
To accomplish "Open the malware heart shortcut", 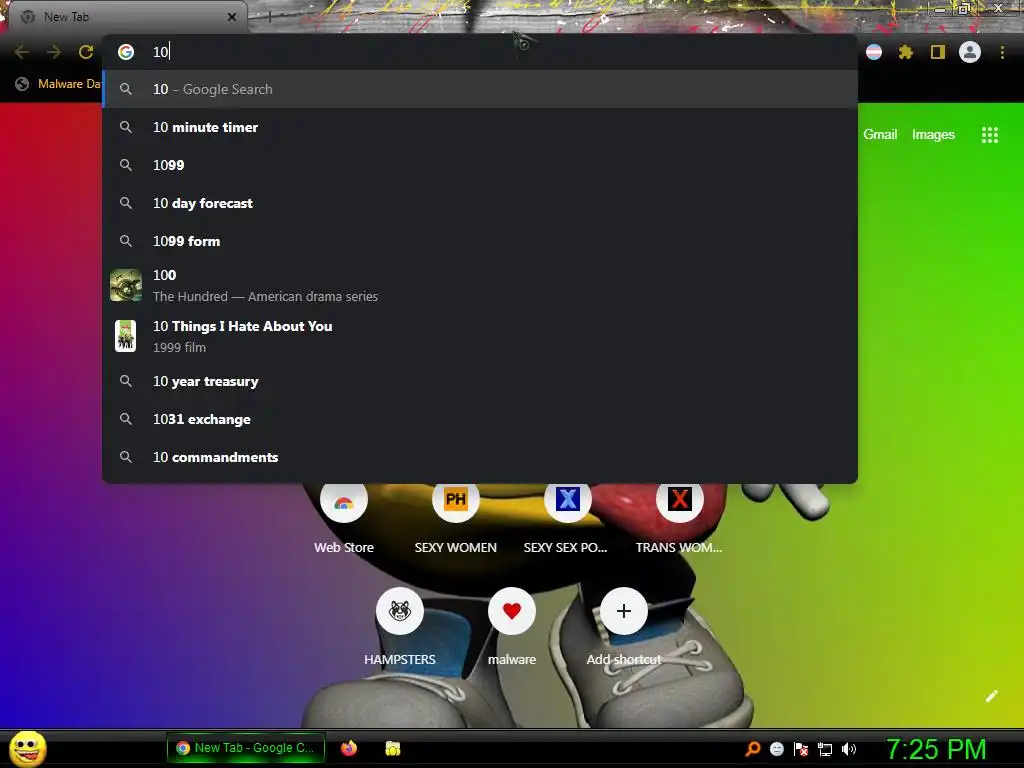I will pos(512,611).
